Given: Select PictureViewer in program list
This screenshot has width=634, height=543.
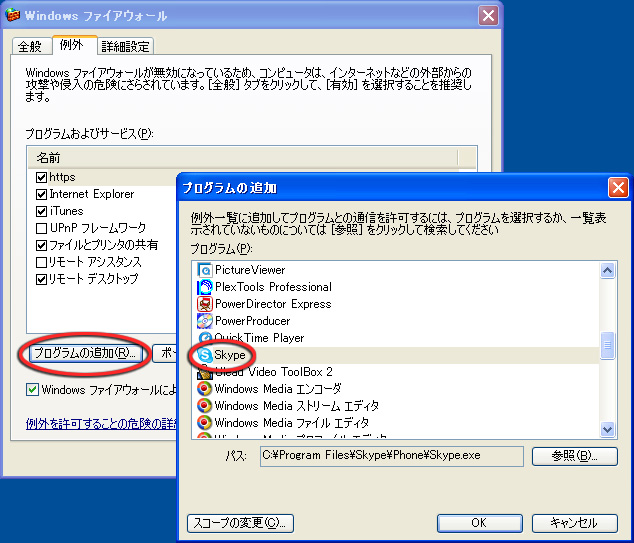Looking at the screenshot, I should (x=250, y=270).
